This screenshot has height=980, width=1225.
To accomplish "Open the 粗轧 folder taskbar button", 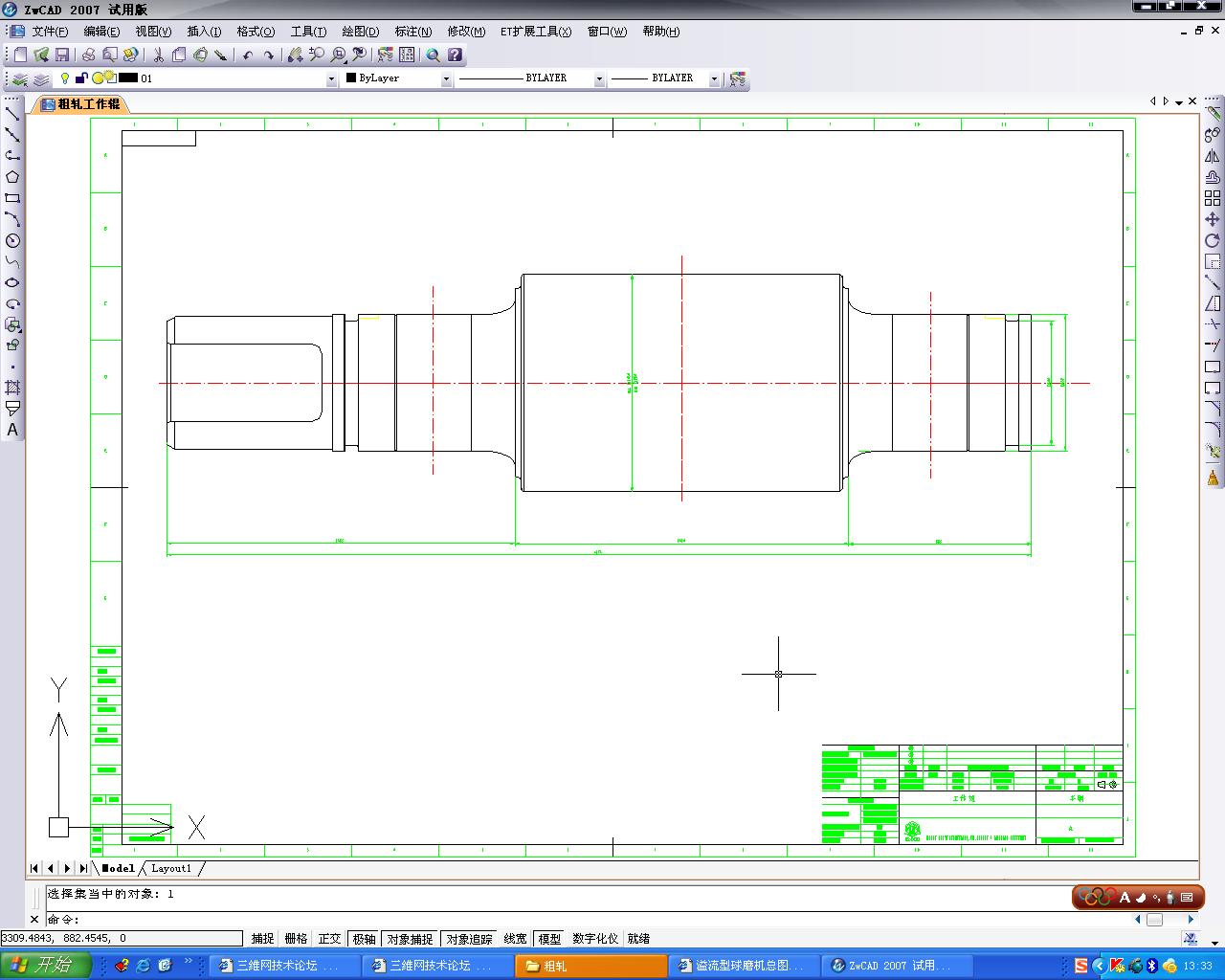I will (591, 966).
